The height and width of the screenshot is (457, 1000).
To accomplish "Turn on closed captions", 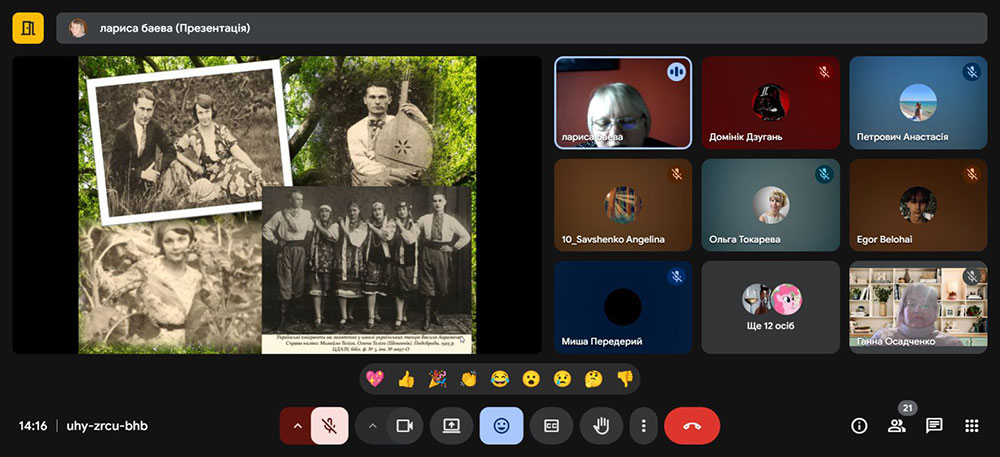I will (x=551, y=426).
